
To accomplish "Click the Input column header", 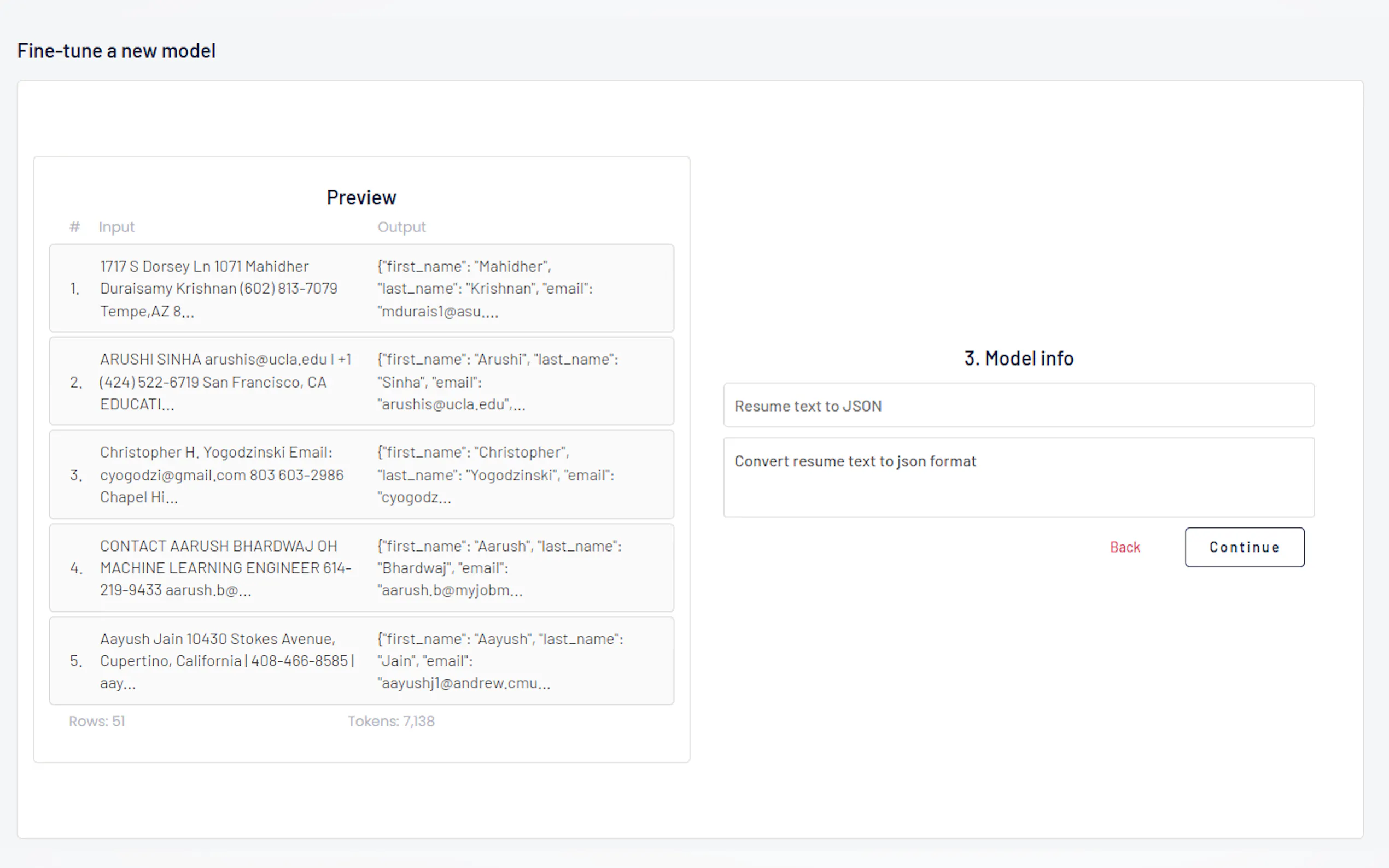I will click(116, 227).
